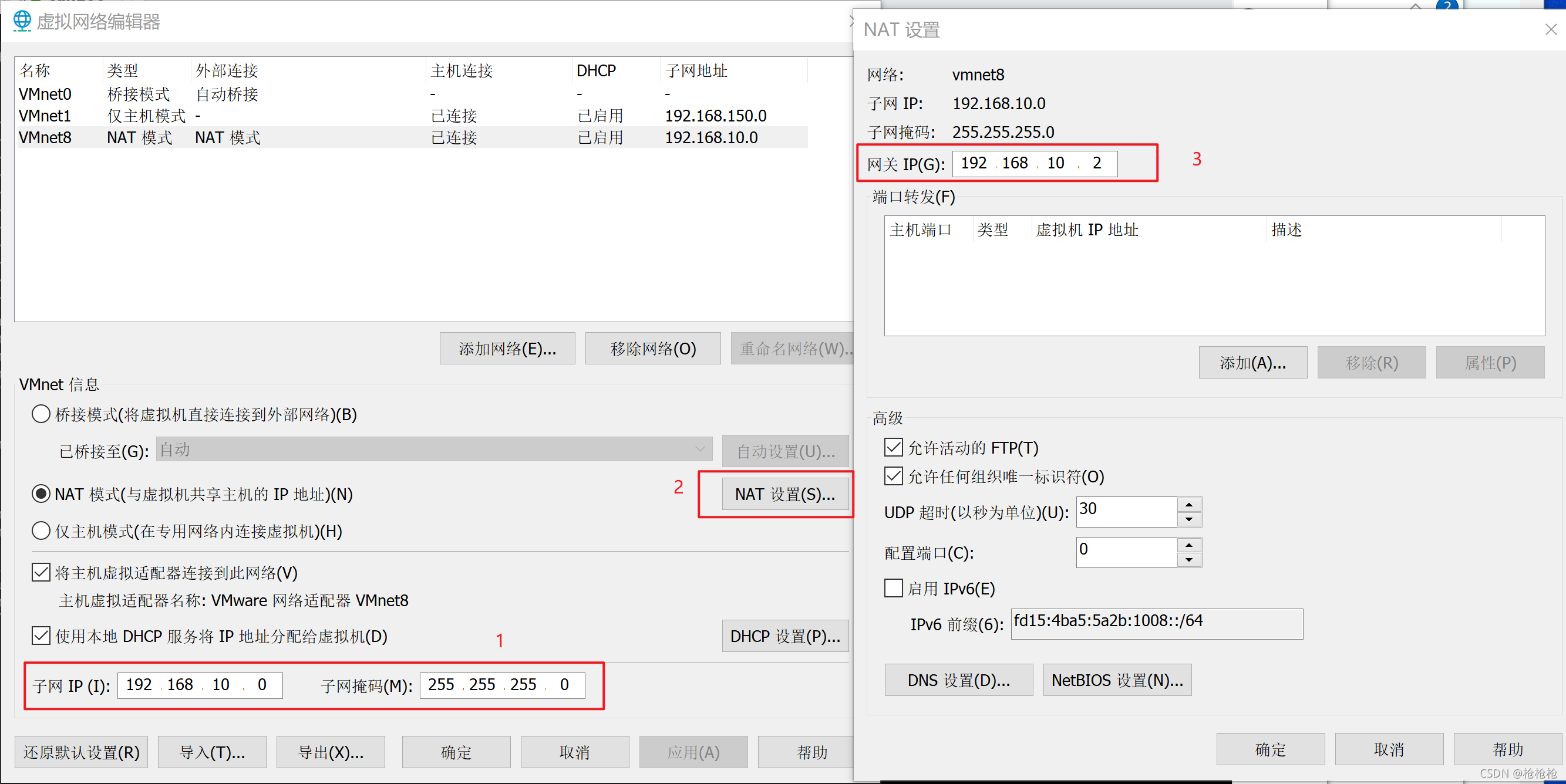Click 帮助 in the network editor window

point(806,752)
